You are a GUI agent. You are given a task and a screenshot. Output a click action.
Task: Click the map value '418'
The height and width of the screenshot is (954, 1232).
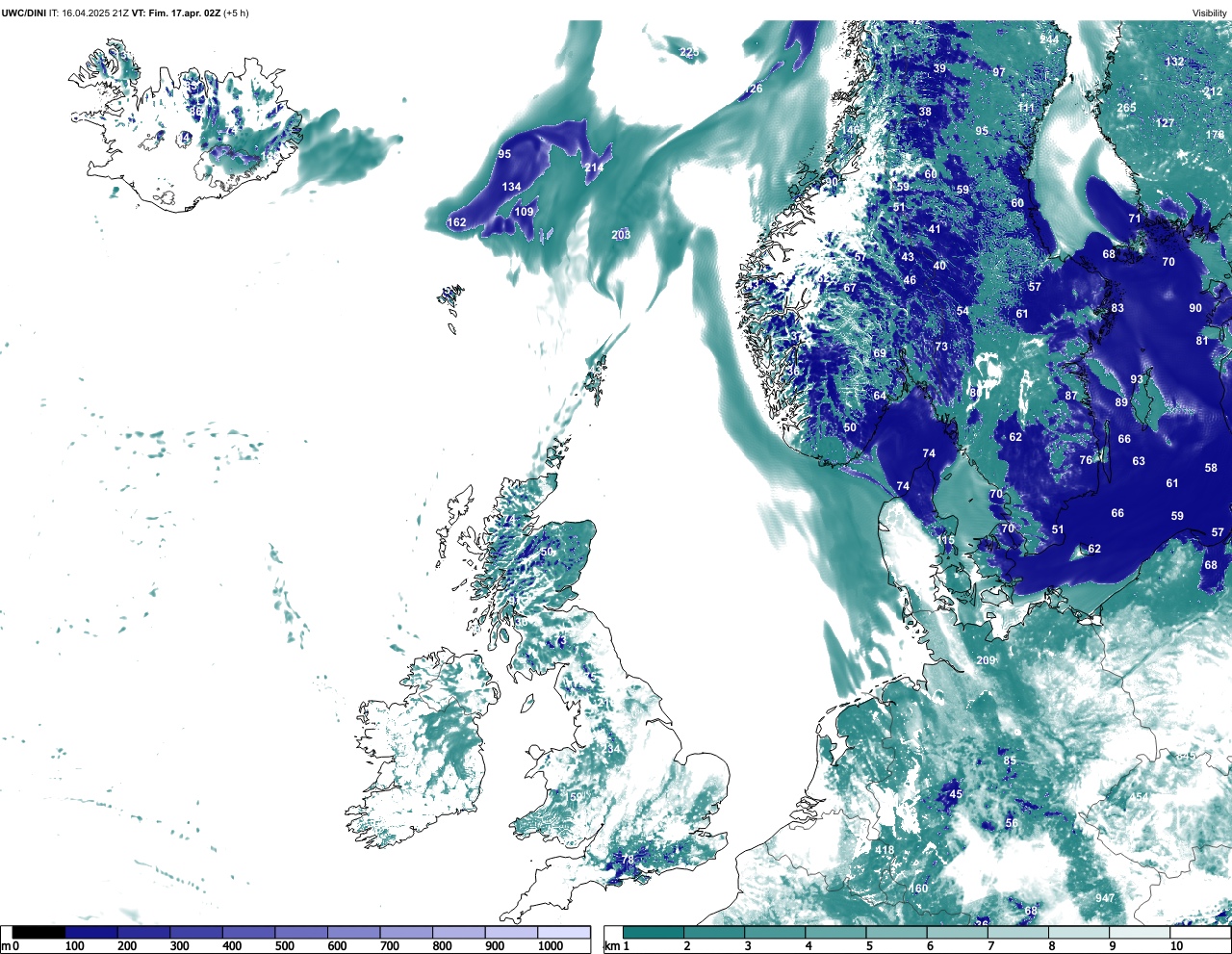(x=885, y=850)
